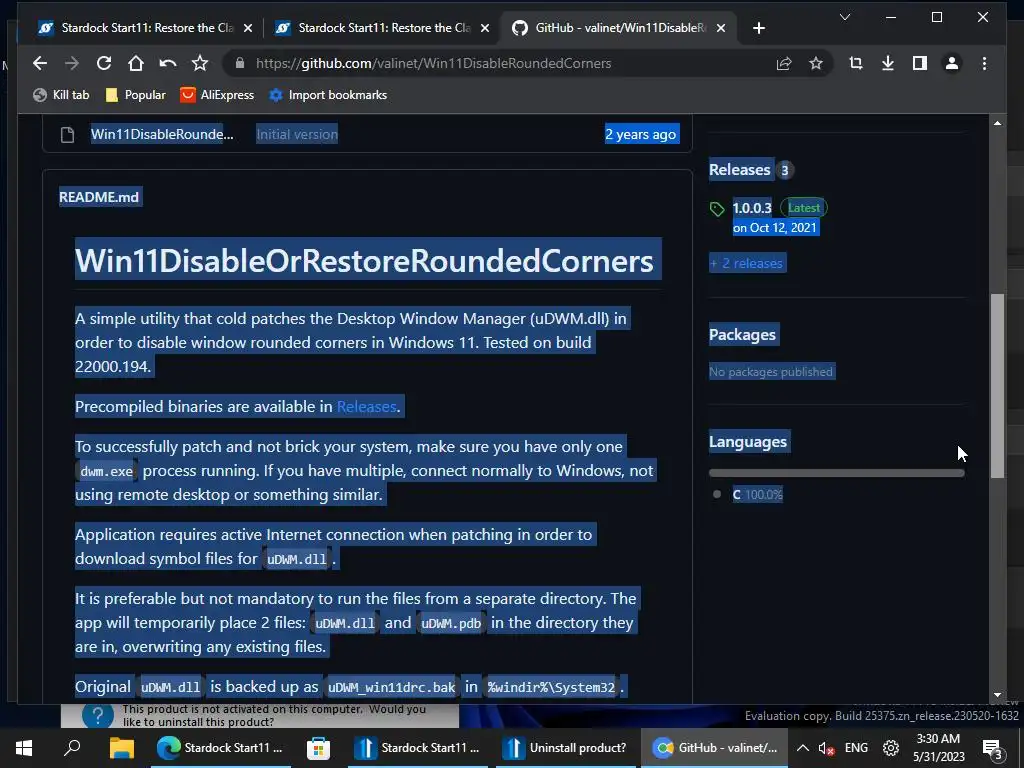The image size is (1024, 768).
Task: Reload the GitHub page
Action: tap(104, 63)
